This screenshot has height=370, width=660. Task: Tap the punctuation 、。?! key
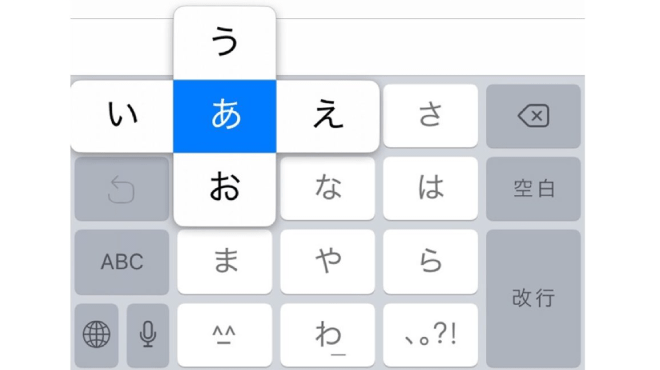coord(431,335)
